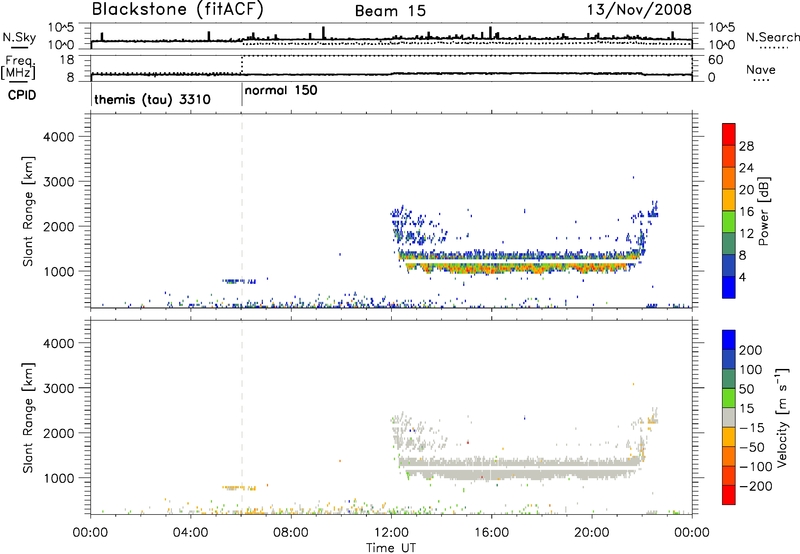Click the "Slant Range [km]" label of the power plot
The image size is (800, 554).
29,211
